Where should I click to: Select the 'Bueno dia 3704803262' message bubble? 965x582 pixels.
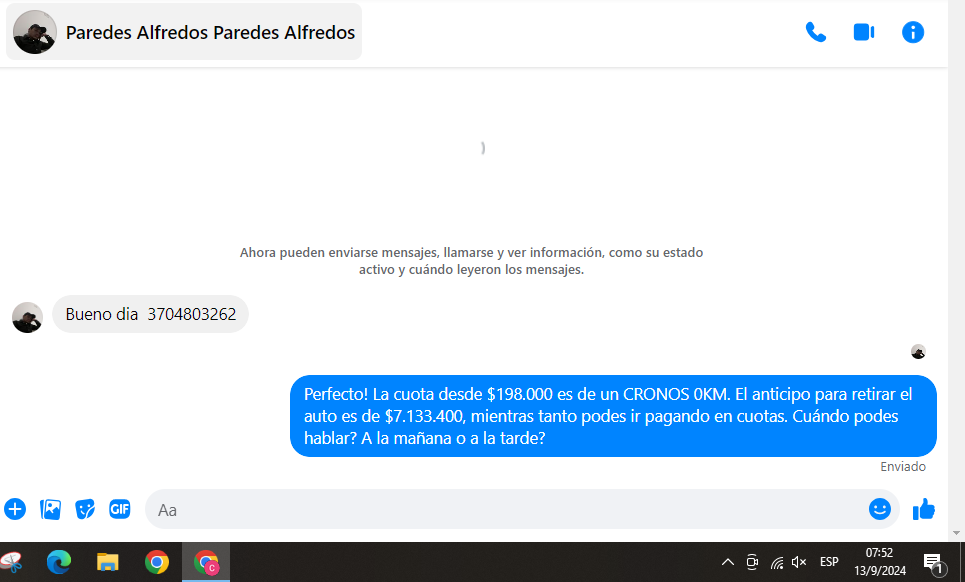pos(150,314)
